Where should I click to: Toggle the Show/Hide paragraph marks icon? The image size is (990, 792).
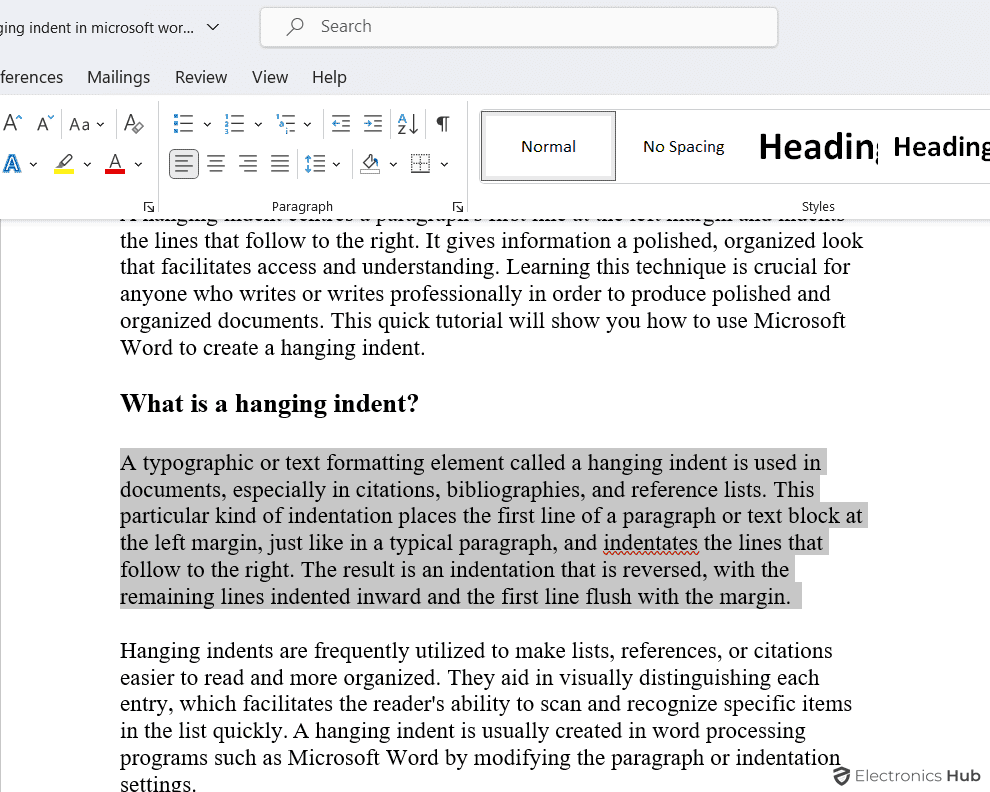pyautogui.click(x=441, y=122)
